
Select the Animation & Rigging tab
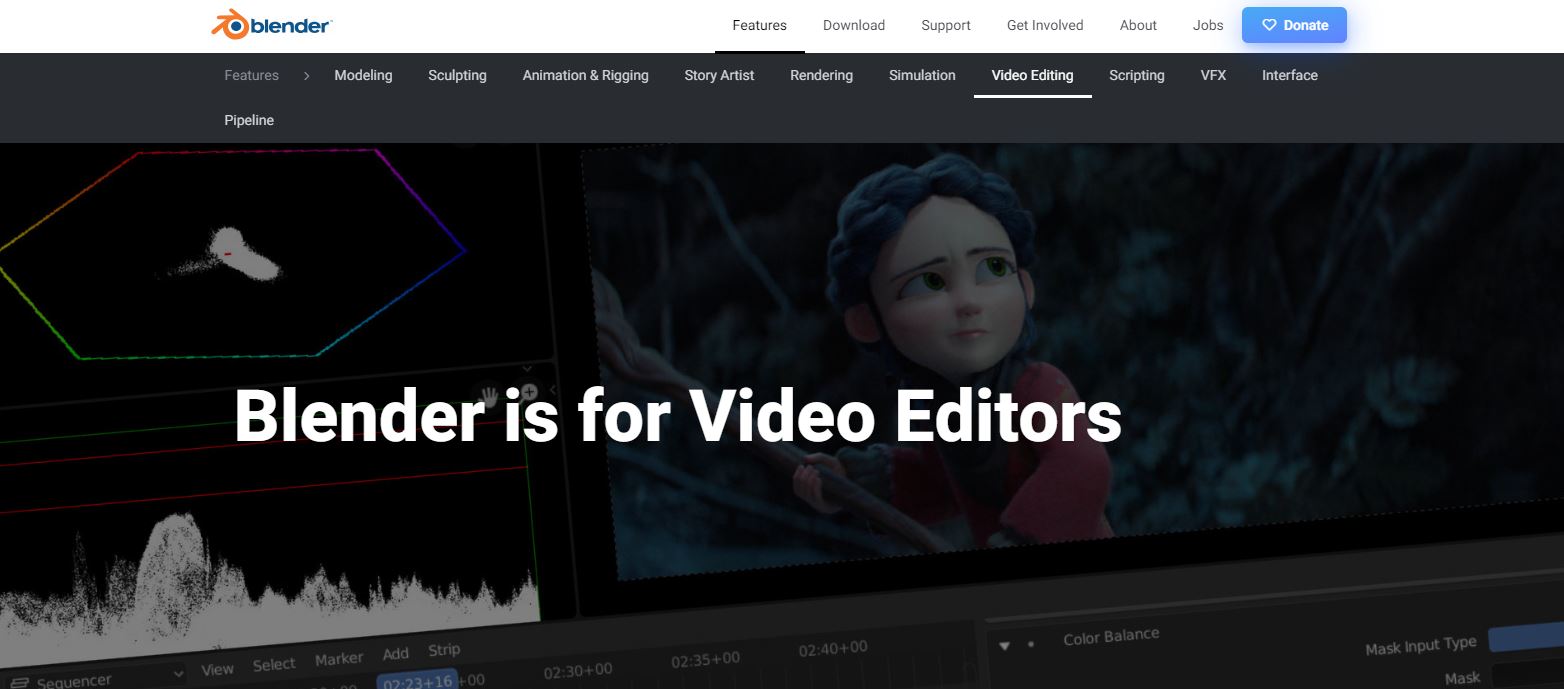pos(585,75)
